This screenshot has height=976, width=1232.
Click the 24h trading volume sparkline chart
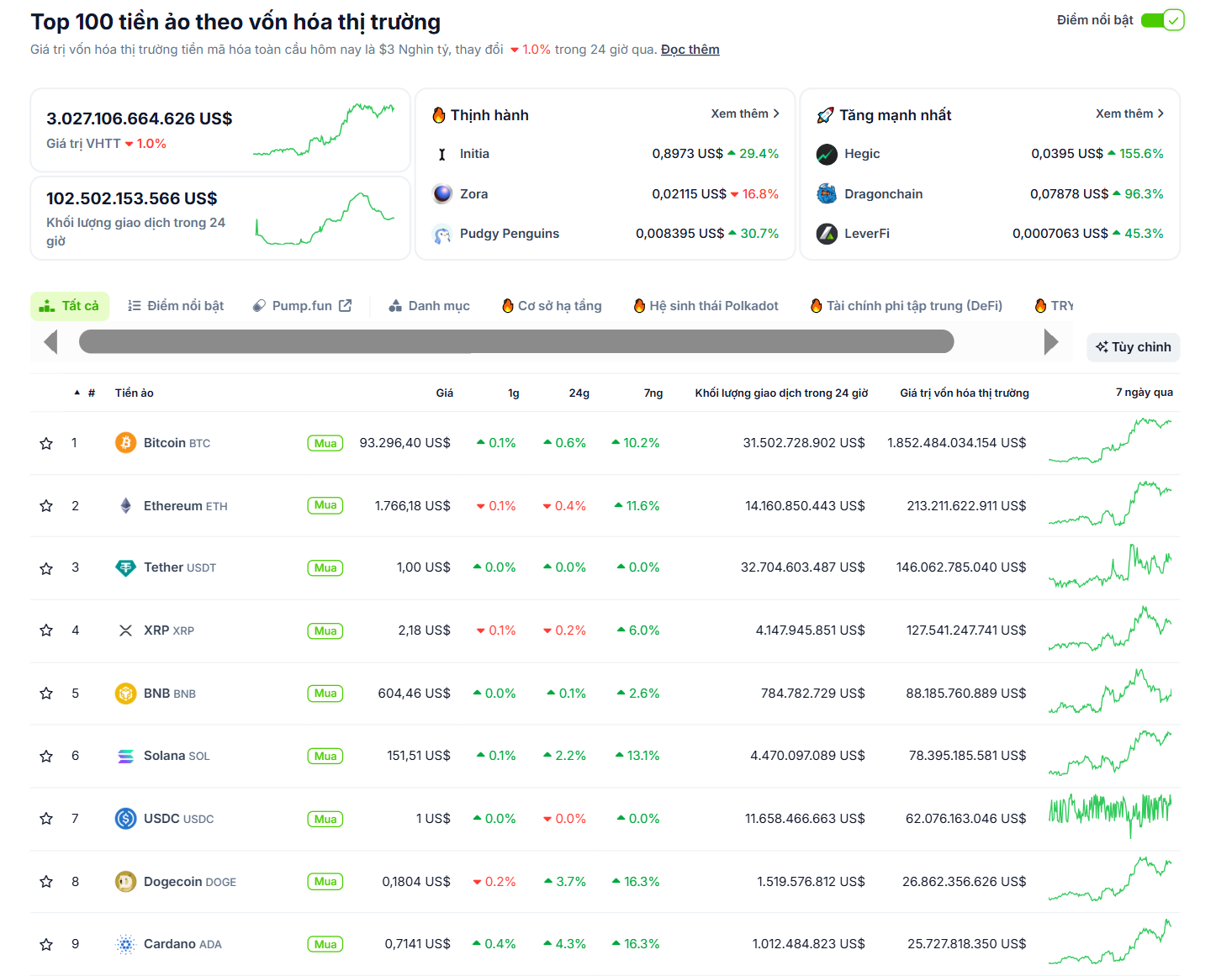click(324, 219)
